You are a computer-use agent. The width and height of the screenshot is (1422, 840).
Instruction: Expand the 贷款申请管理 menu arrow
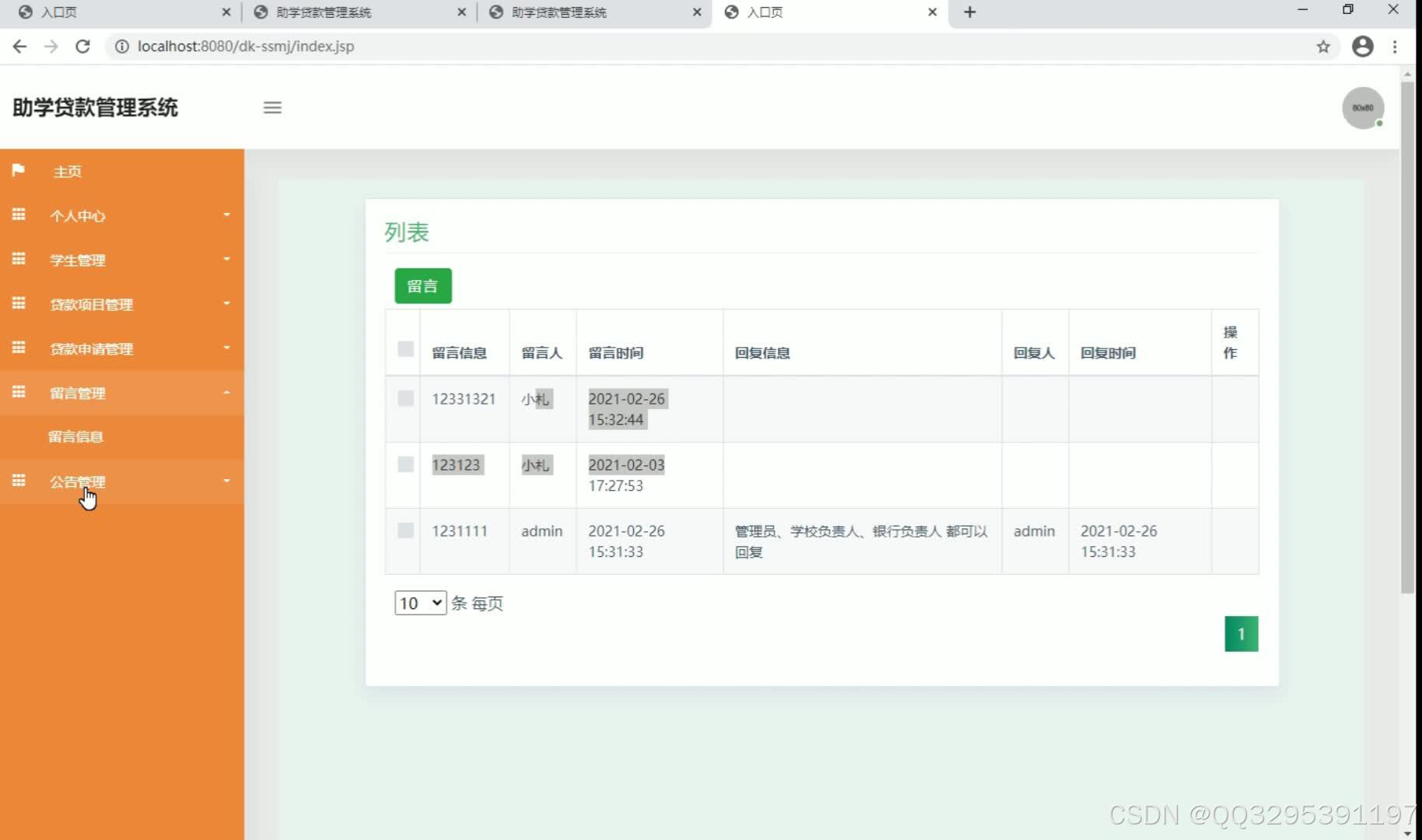[226, 348]
